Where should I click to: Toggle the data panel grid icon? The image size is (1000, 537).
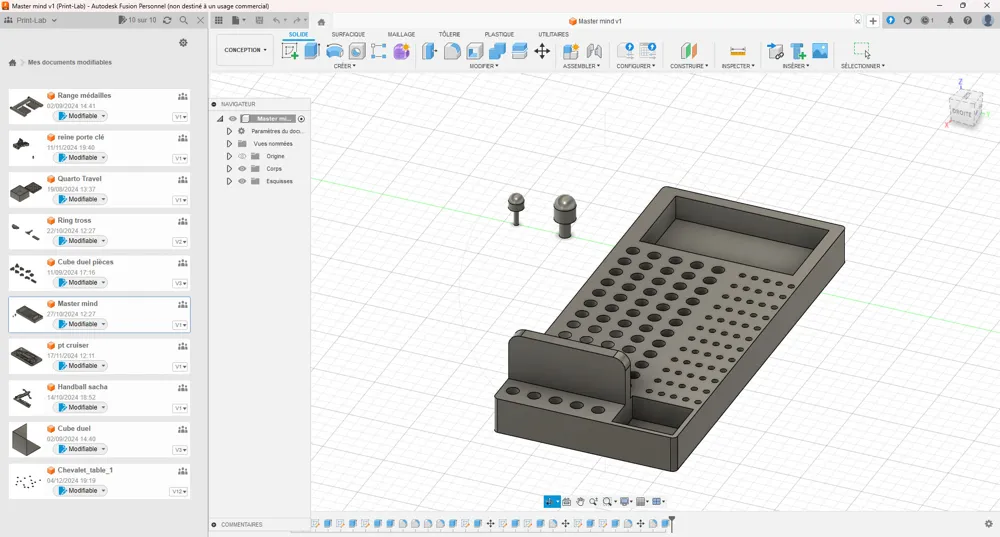pos(219,20)
